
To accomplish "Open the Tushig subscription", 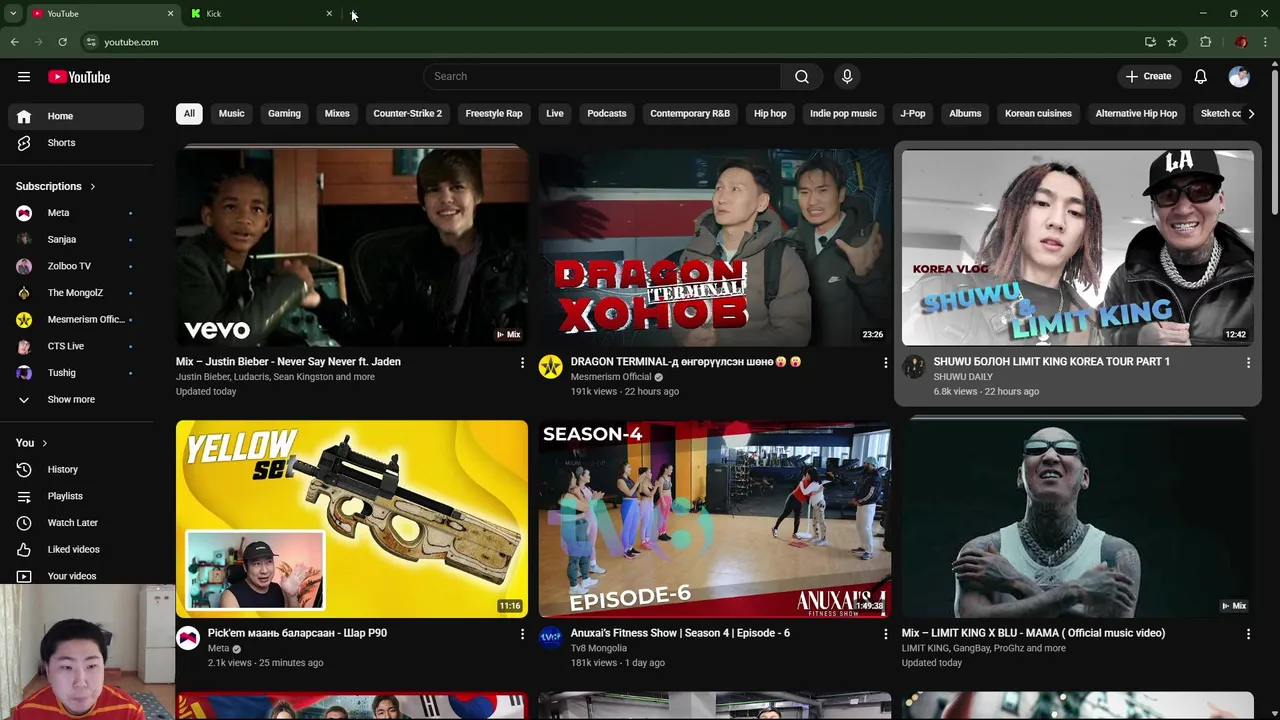I will pos(76,373).
